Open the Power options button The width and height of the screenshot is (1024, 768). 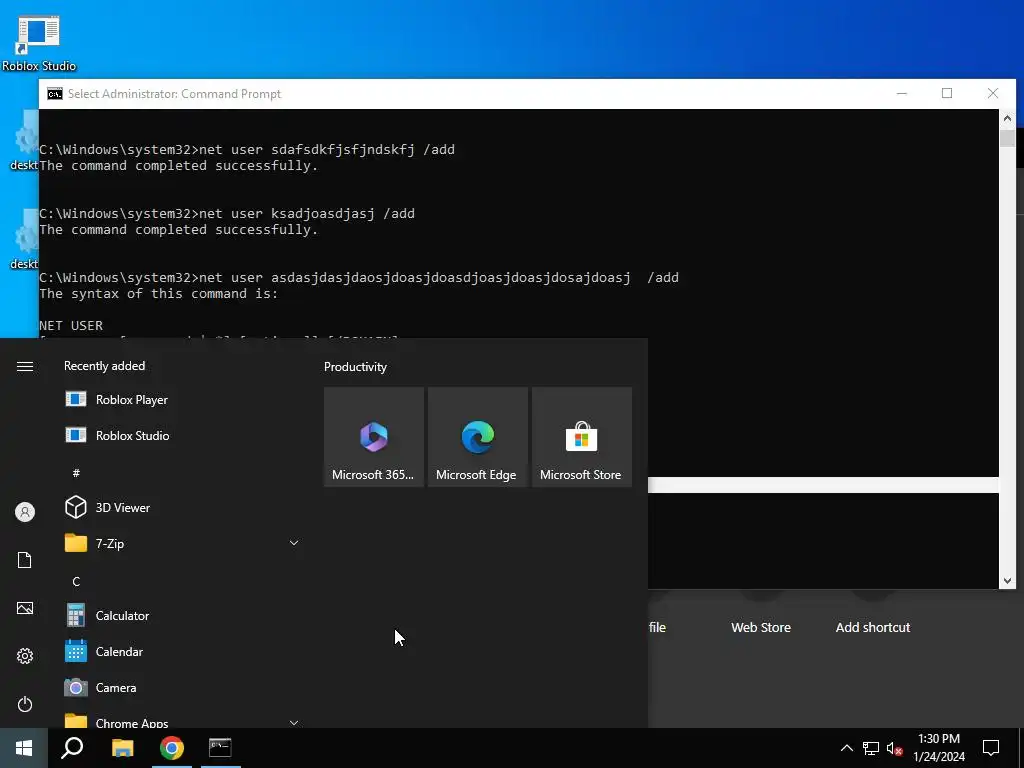[x=25, y=704]
